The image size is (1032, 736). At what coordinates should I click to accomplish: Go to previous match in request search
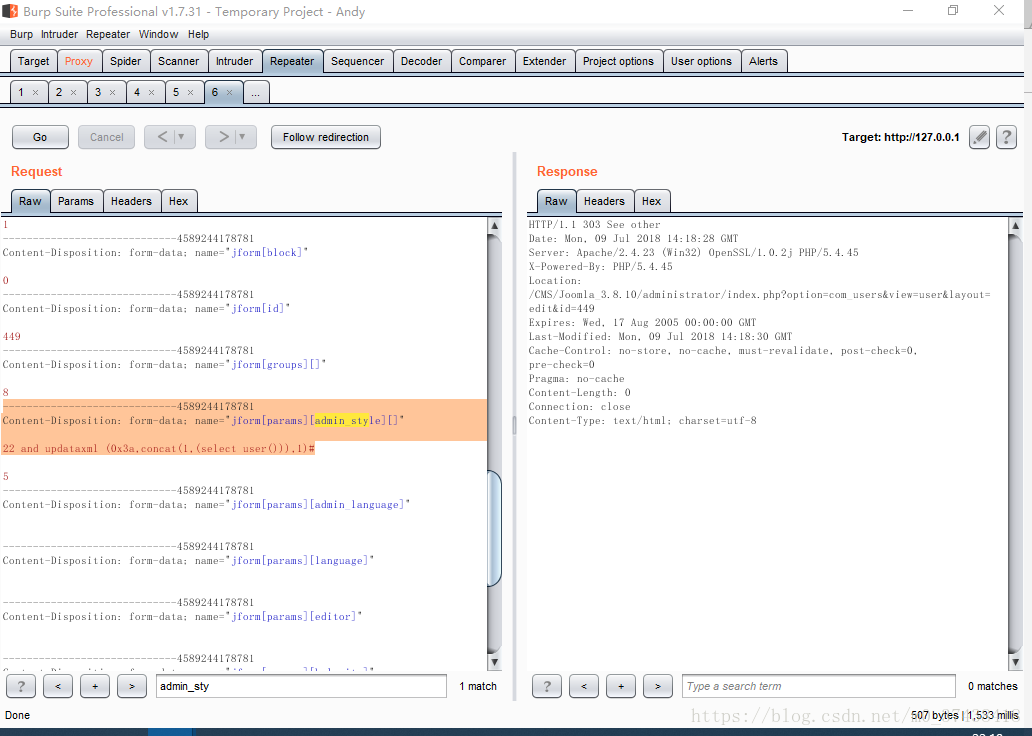(x=58, y=686)
